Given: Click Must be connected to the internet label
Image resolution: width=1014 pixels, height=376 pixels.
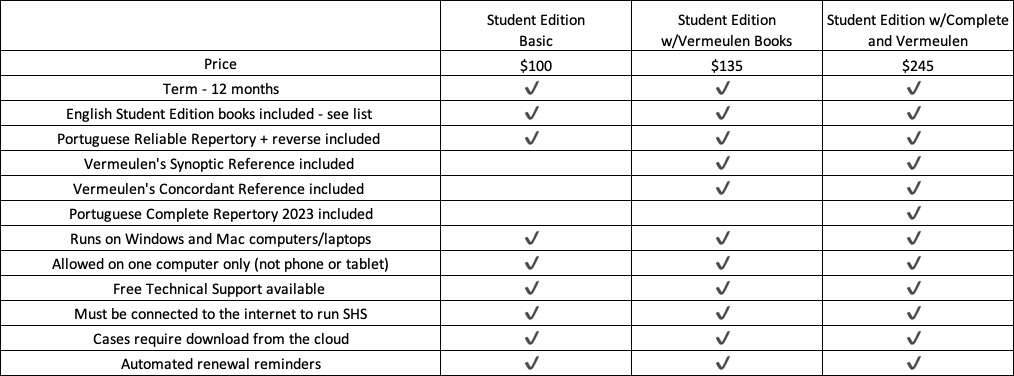Looking at the screenshot, I should (x=221, y=314).
